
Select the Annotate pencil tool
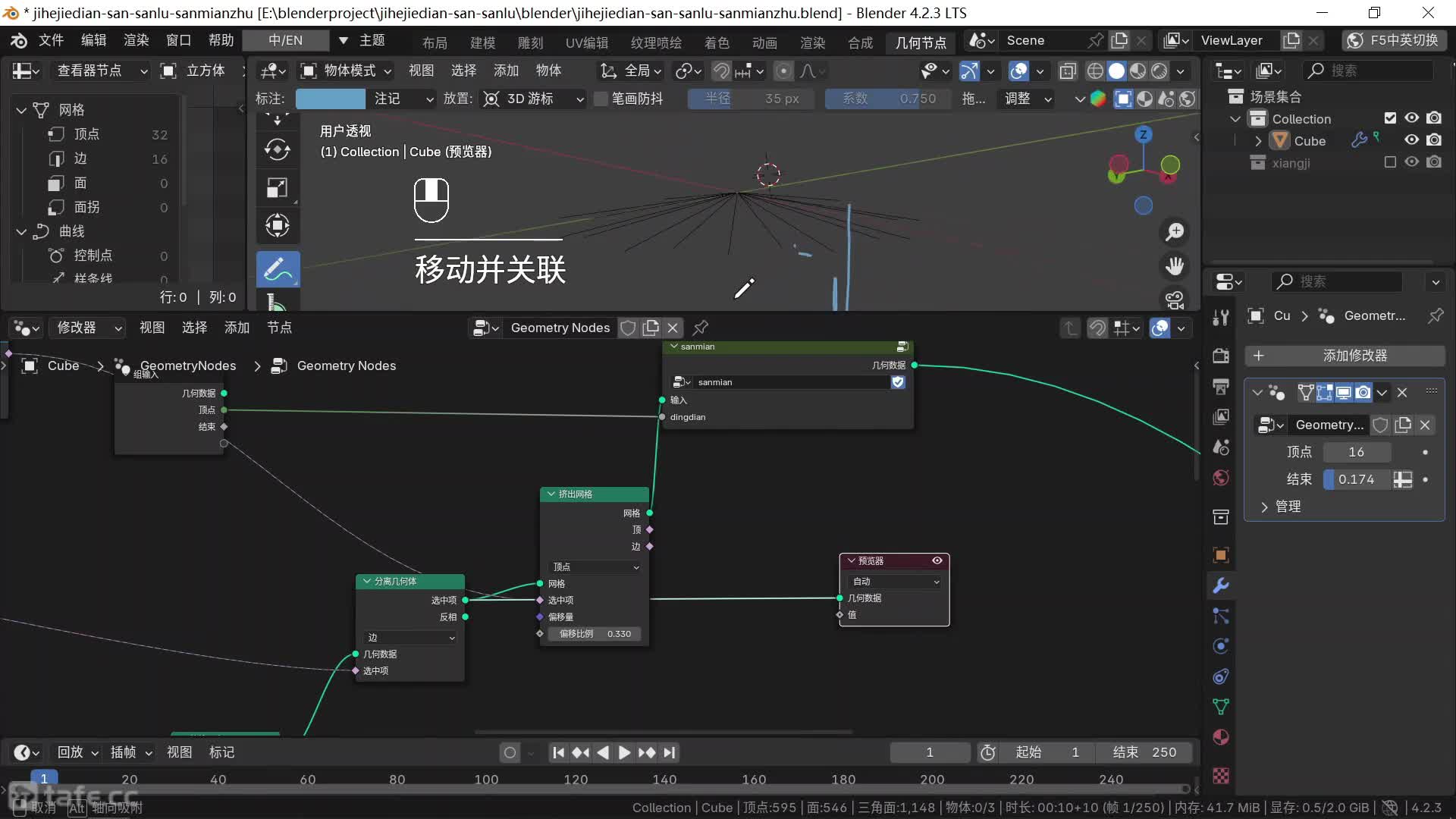[x=278, y=269]
